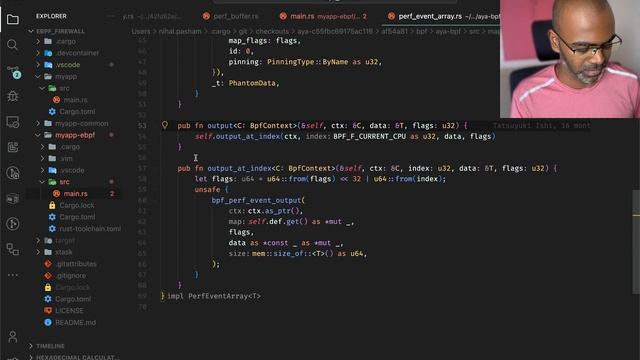This screenshot has height=360, width=640.
Task: Click the webcam video overlay
Action: [x=570, y=59]
